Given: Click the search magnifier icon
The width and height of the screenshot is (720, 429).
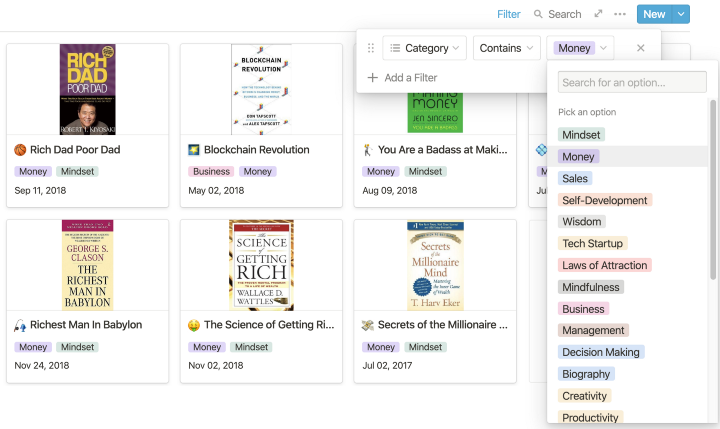Looking at the screenshot, I should tap(539, 14).
